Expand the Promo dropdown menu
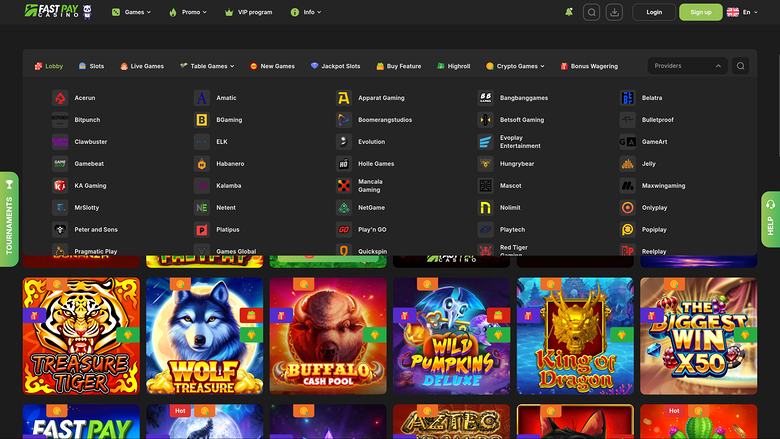Viewport: 780px width, 439px height. coord(188,12)
